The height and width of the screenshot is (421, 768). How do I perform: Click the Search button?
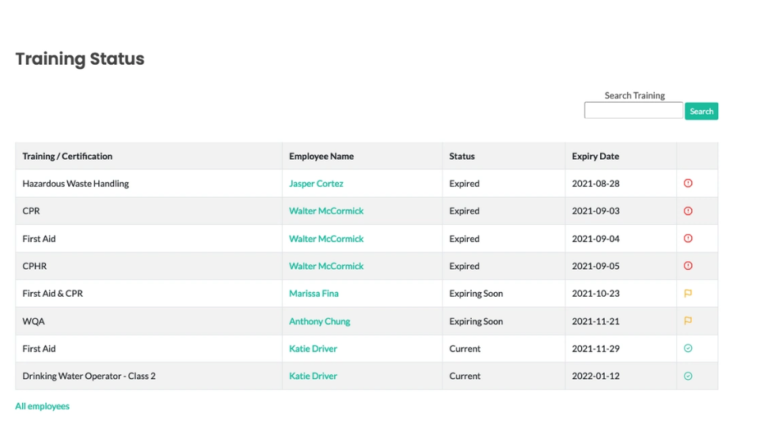(x=701, y=111)
